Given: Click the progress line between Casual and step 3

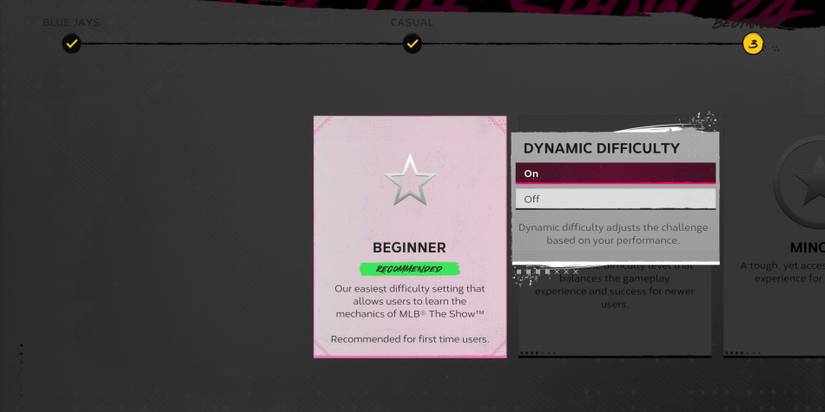Looking at the screenshot, I should [x=580, y=44].
